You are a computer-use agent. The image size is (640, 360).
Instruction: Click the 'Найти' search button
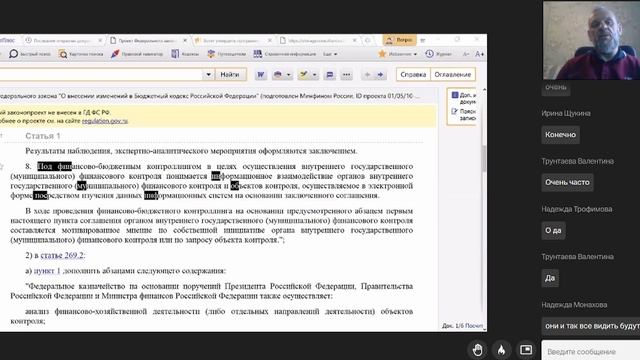(x=230, y=75)
